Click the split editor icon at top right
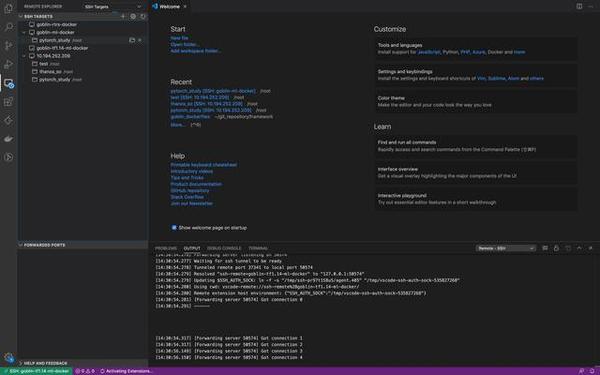 click(579, 7)
